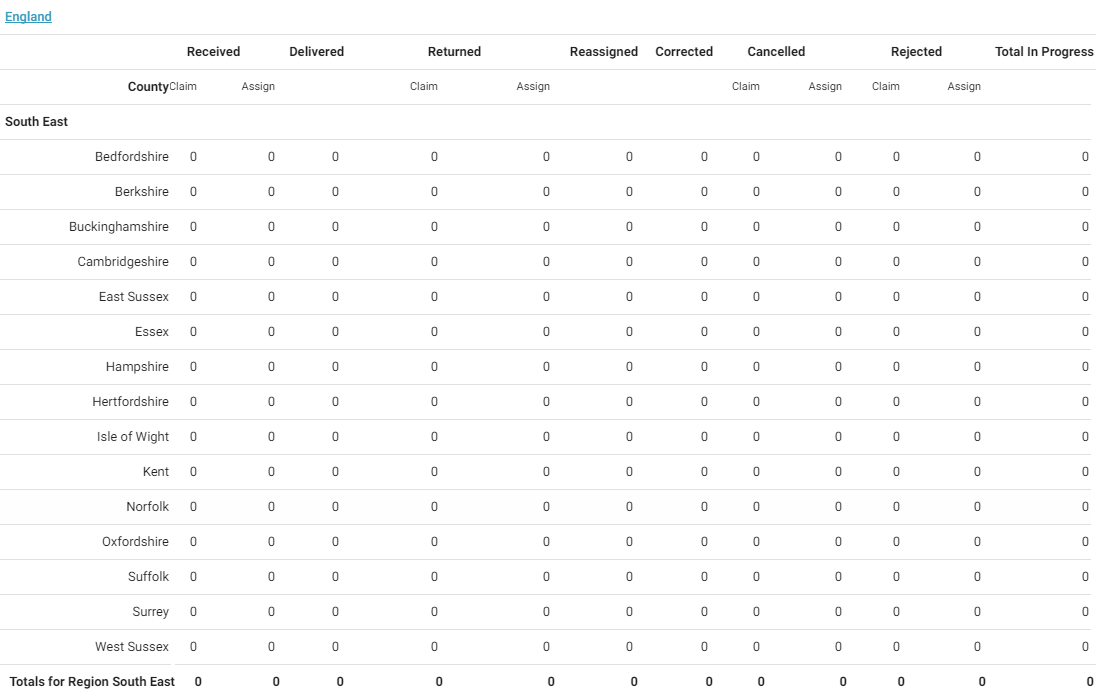
Task: Click the County column header
Action: click(x=148, y=87)
